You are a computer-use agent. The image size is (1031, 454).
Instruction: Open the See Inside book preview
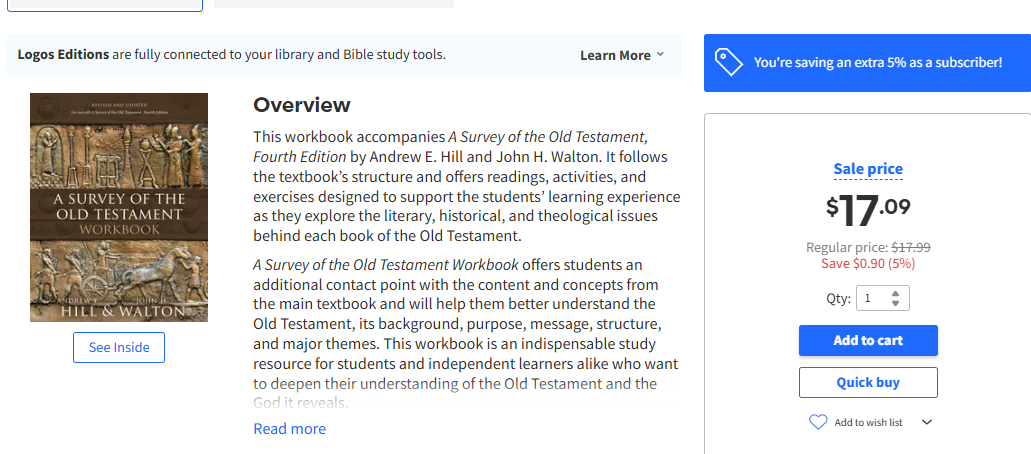point(119,347)
